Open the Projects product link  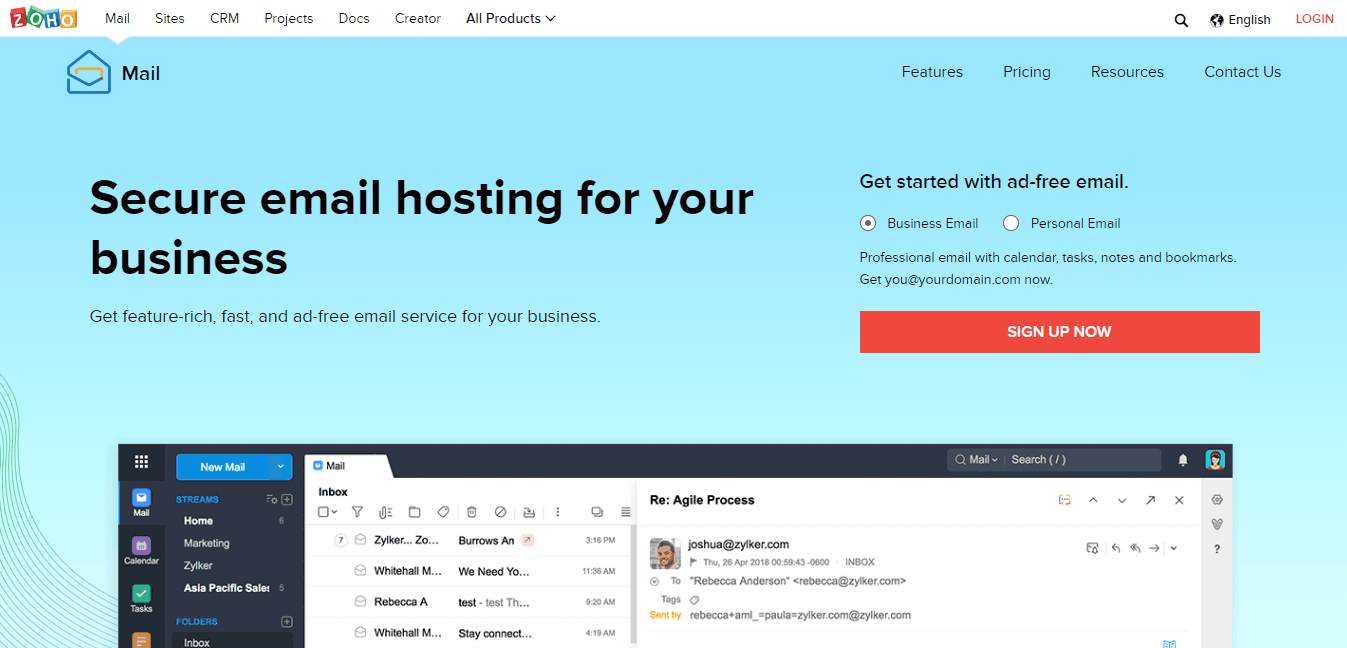click(x=289, y=18)
